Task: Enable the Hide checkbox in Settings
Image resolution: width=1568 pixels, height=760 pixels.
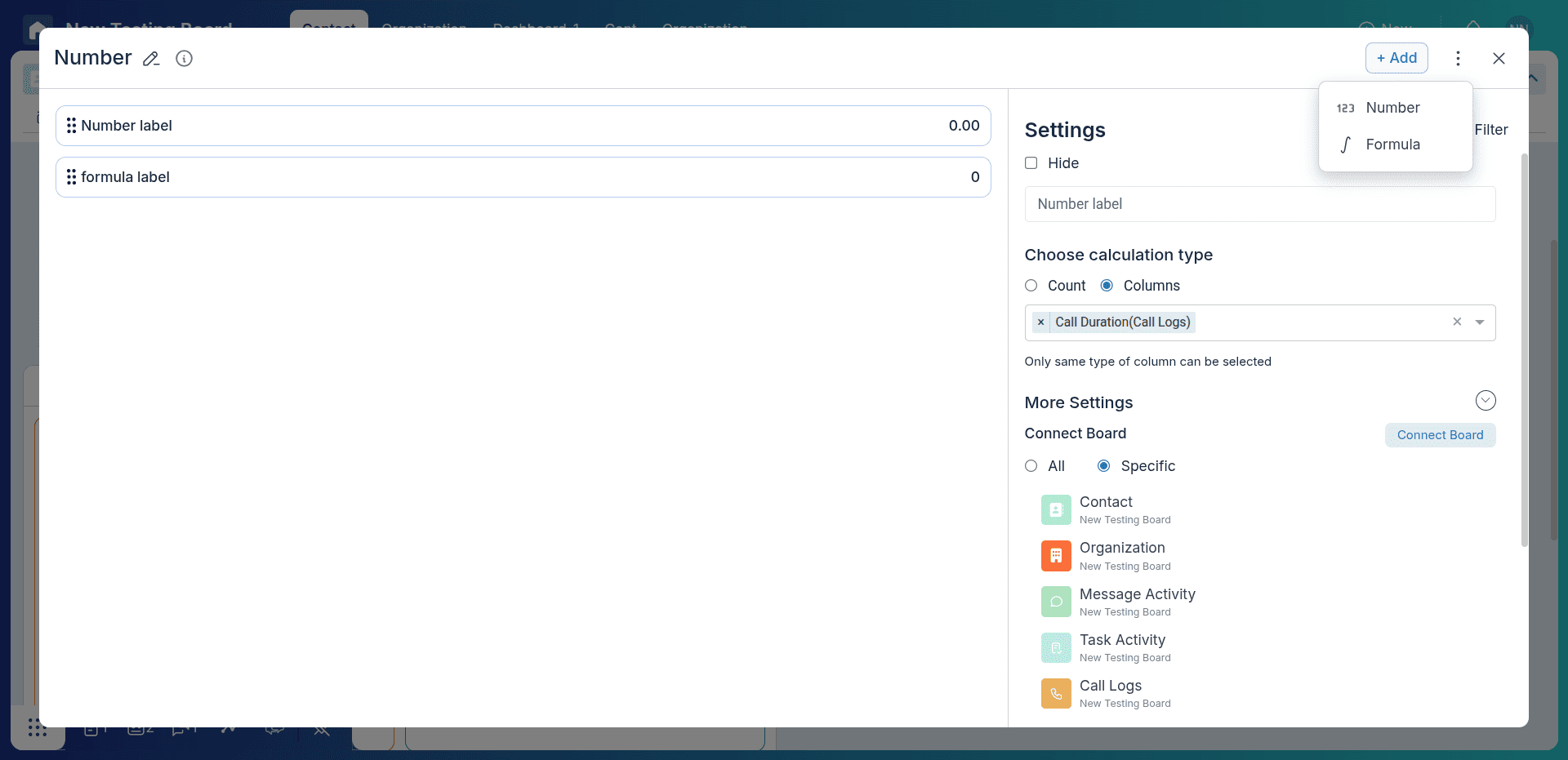Action: coord(1031,163)
